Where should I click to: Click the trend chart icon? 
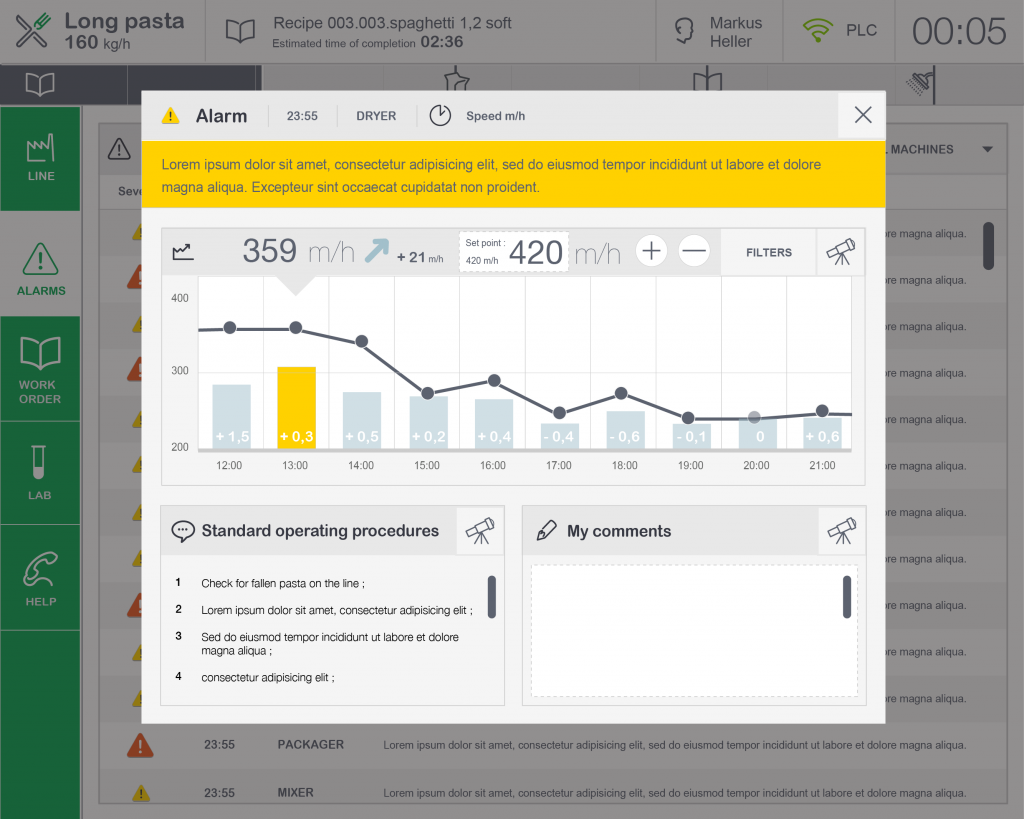tap(183, 253)
